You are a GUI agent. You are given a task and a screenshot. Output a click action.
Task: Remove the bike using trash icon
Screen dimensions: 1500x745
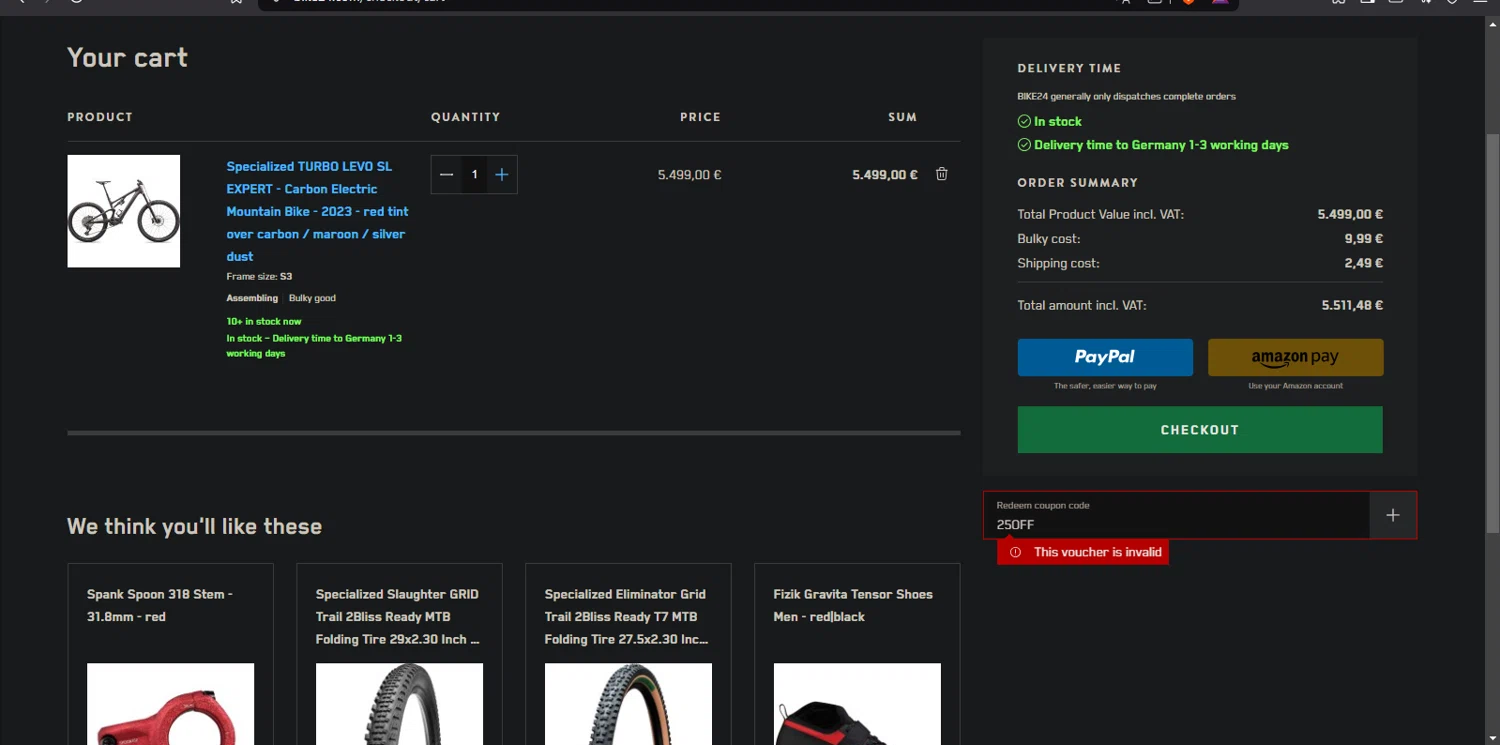(941, 174)
